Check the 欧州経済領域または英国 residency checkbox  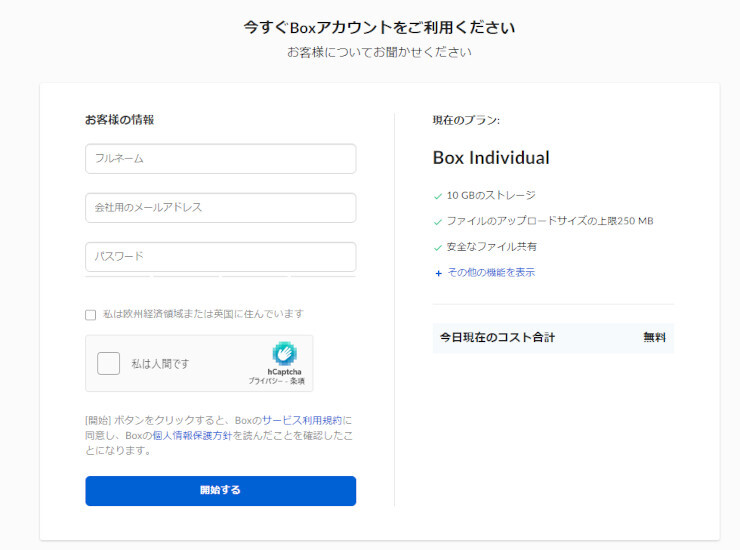coord(91,315)
